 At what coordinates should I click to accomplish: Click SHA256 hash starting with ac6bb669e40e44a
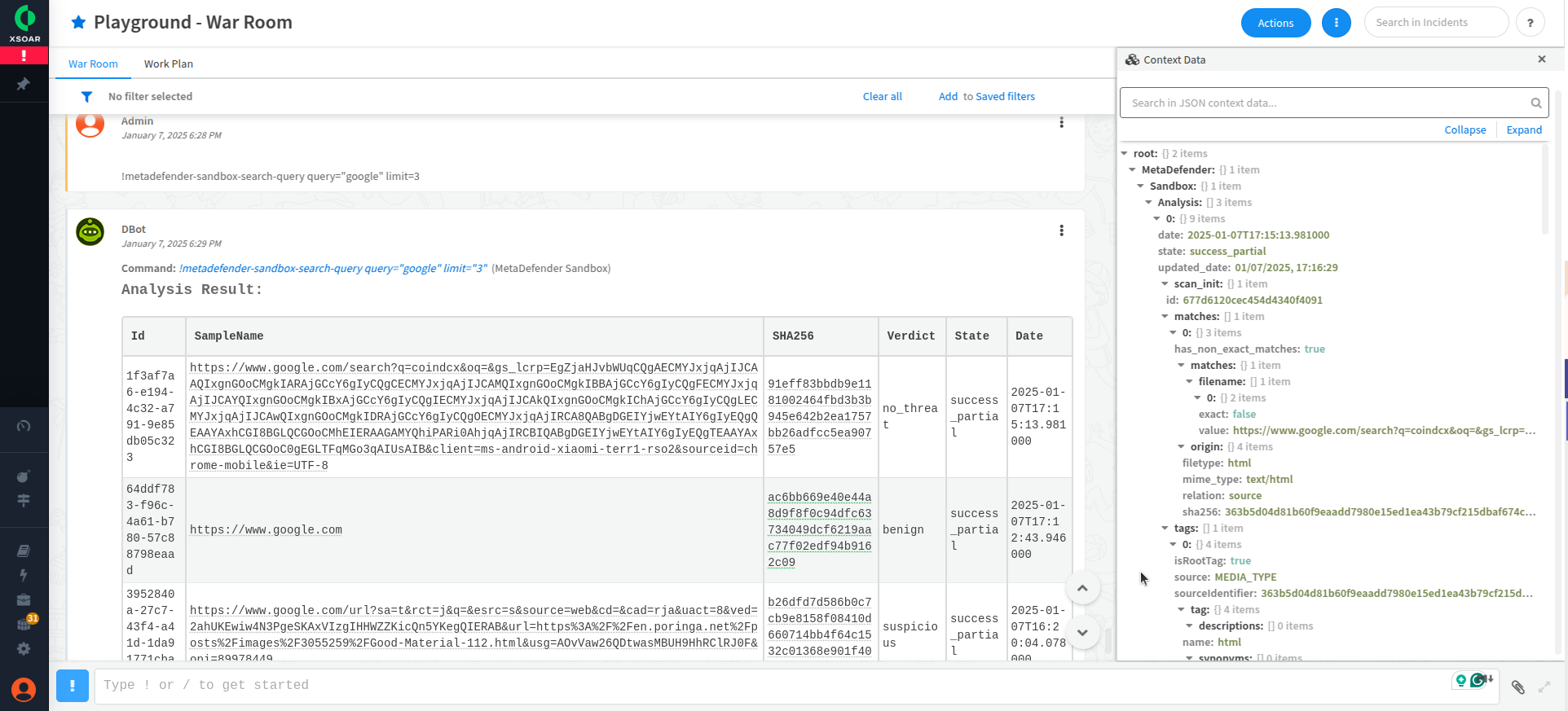[820, 529]
